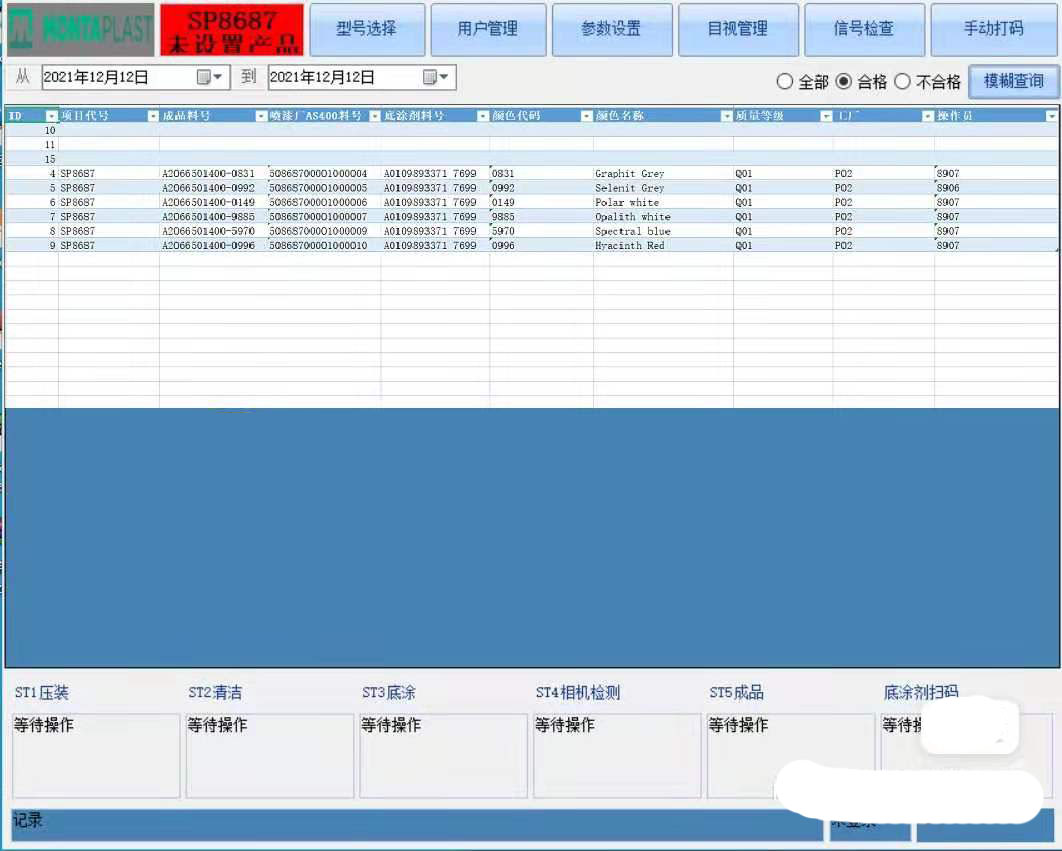Open the 信号检查 menu button

tap(864, 29)
